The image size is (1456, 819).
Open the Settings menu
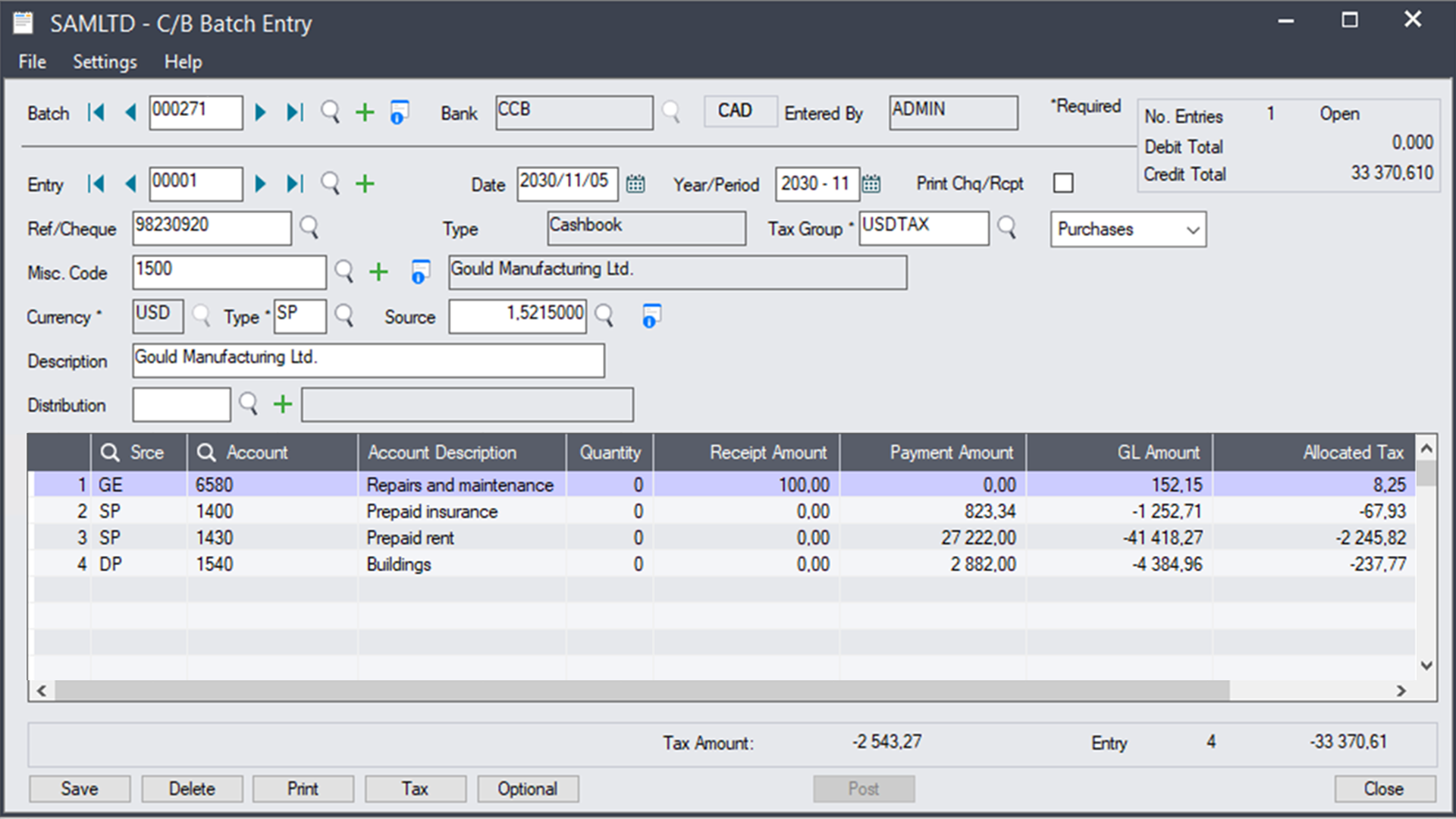click(104, 61)
